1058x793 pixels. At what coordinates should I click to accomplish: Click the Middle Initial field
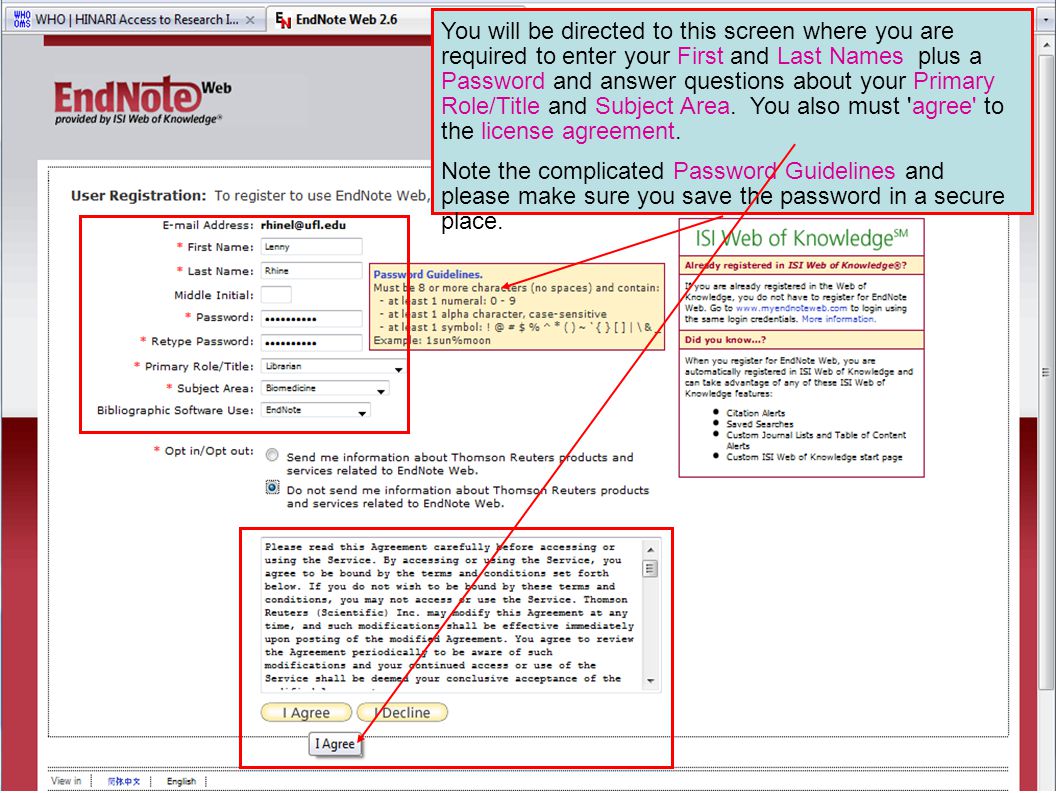click(276, 295)
